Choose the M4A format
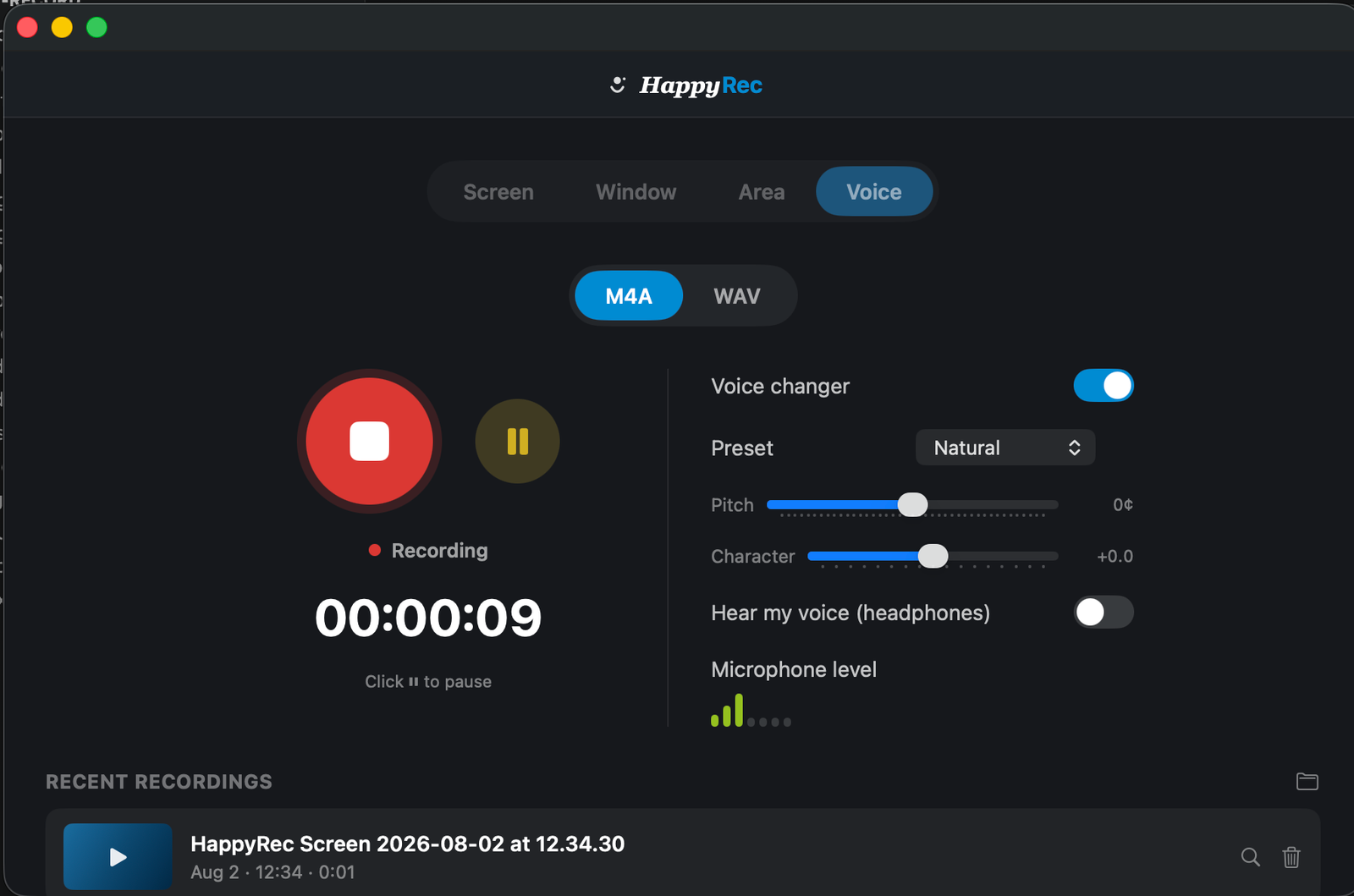This screenshot has width=1354, height=896. click(x=629, y=296)
